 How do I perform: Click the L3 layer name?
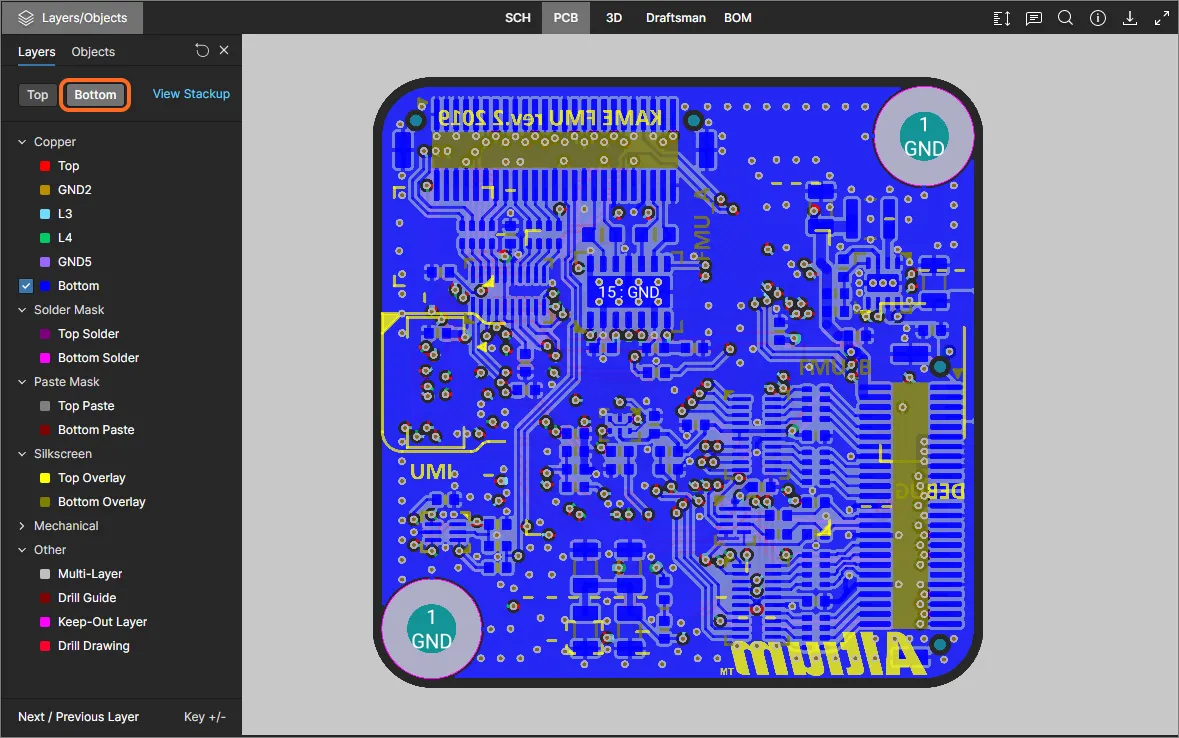click(x=65, y=214)
